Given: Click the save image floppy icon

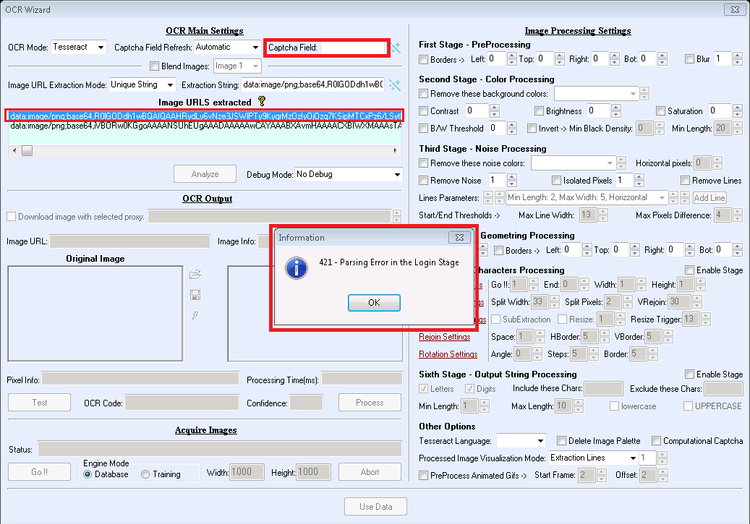Looking at the screenshot, I should click(x=195, y=295).
